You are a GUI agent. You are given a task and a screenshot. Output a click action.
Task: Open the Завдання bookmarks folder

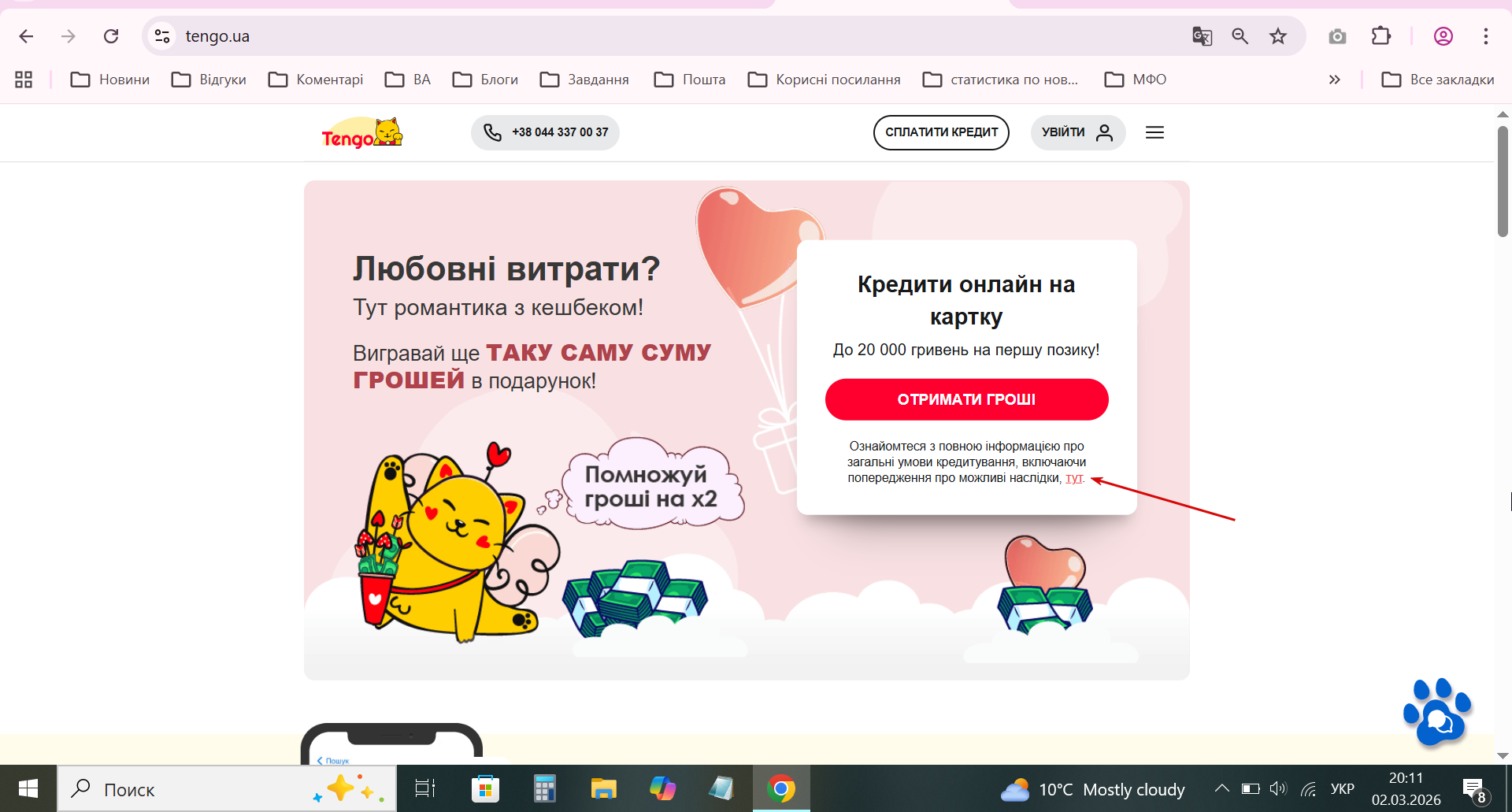(x=584, y=80)
